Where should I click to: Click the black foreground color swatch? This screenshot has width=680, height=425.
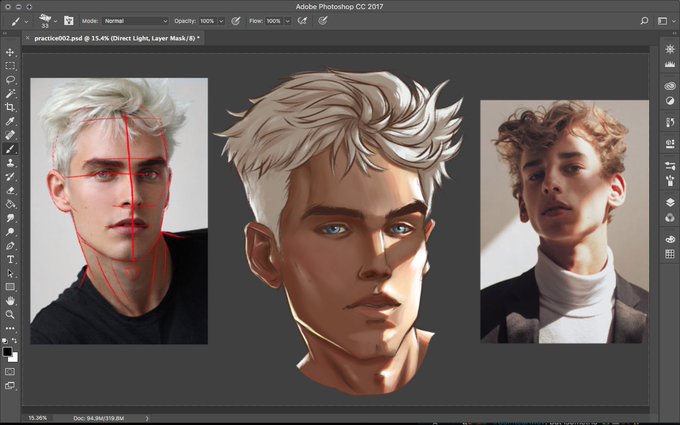pos(7,352)
